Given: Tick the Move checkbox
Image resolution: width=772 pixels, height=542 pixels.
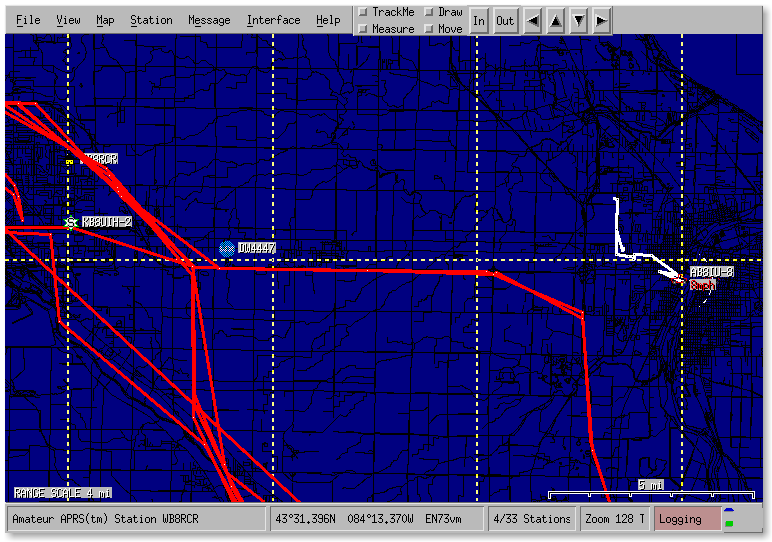Looking at the screenshot, I should click(428, 29).
